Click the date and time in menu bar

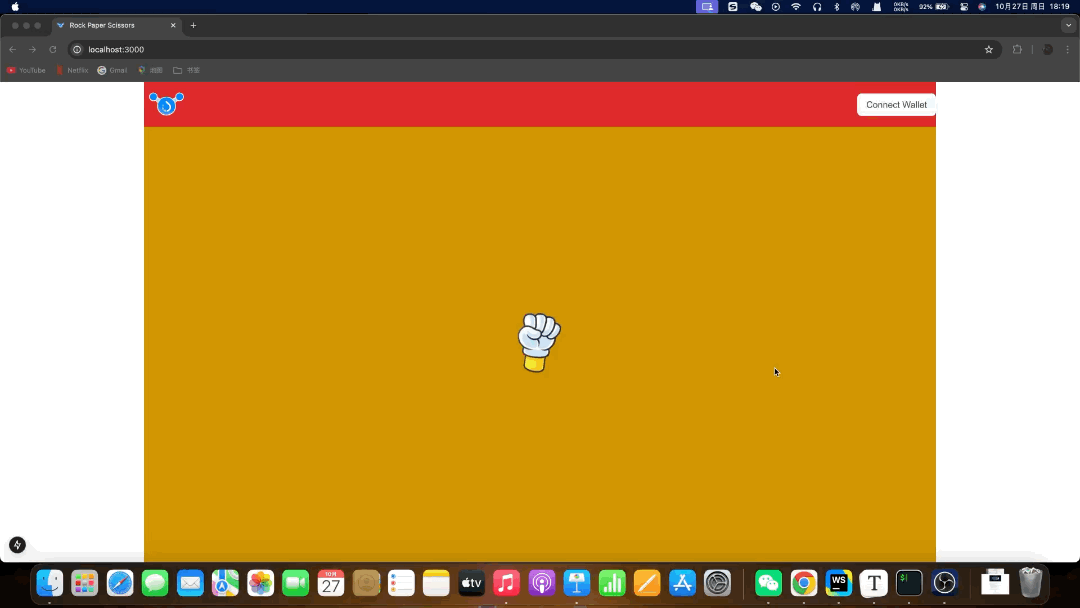(1032, 7)
